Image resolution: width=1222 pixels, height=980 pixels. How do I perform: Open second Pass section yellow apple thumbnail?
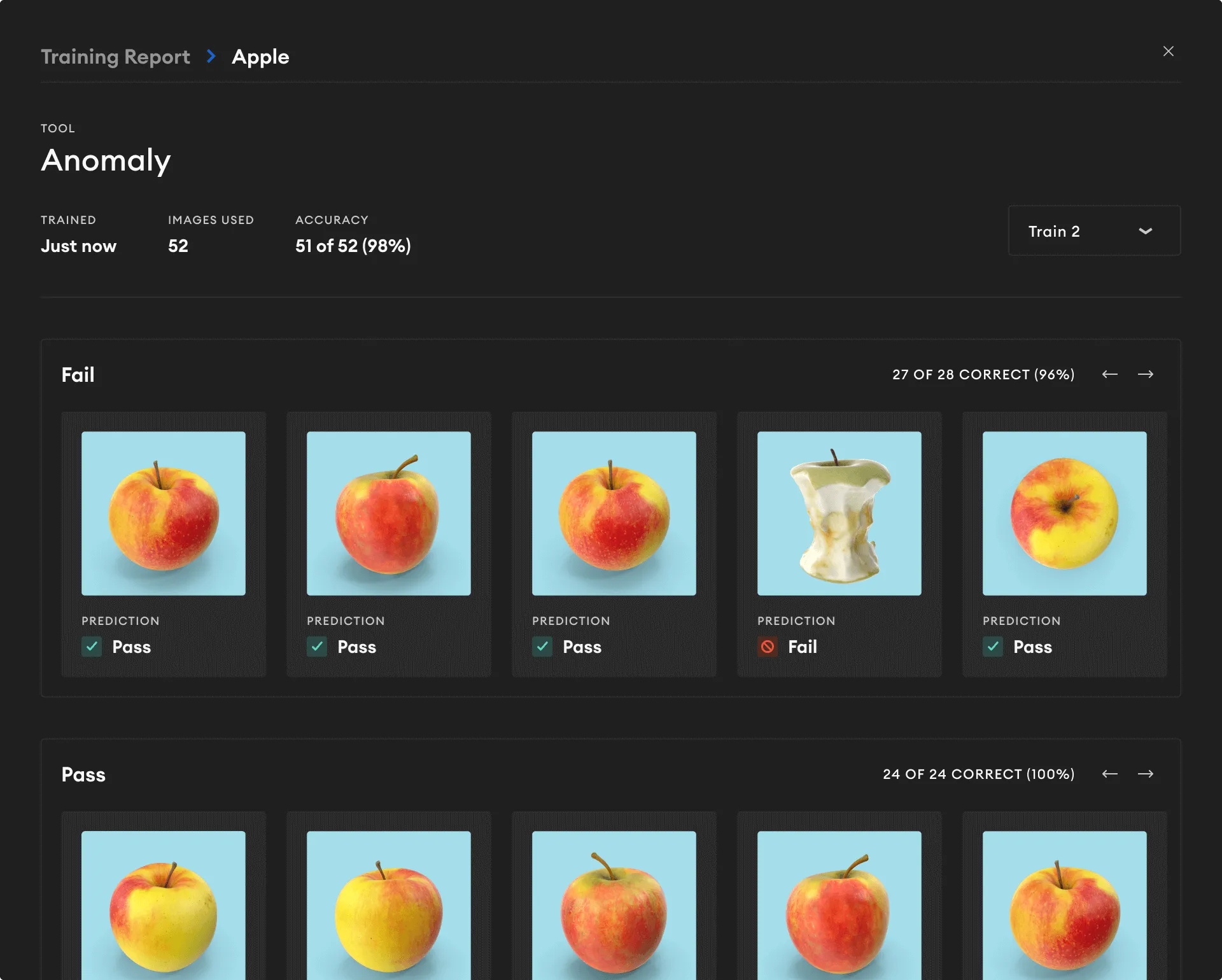389,906
